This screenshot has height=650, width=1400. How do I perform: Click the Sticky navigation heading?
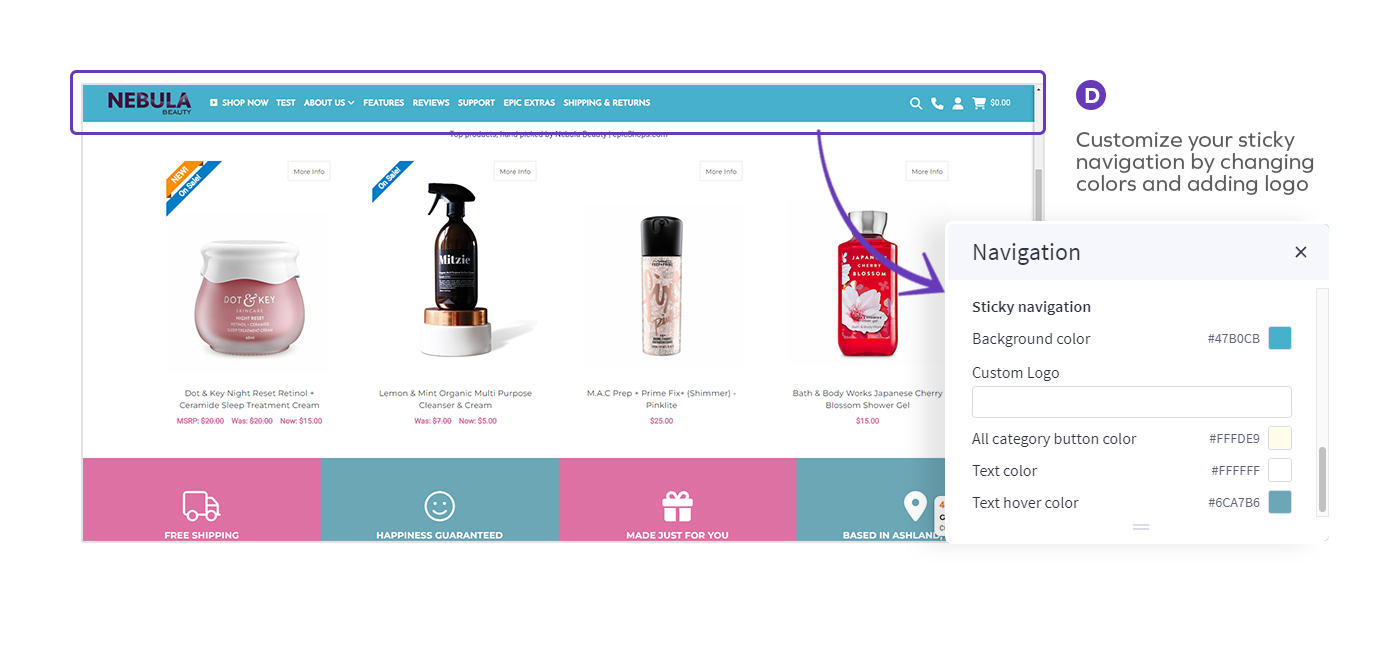pos(1031,307)
